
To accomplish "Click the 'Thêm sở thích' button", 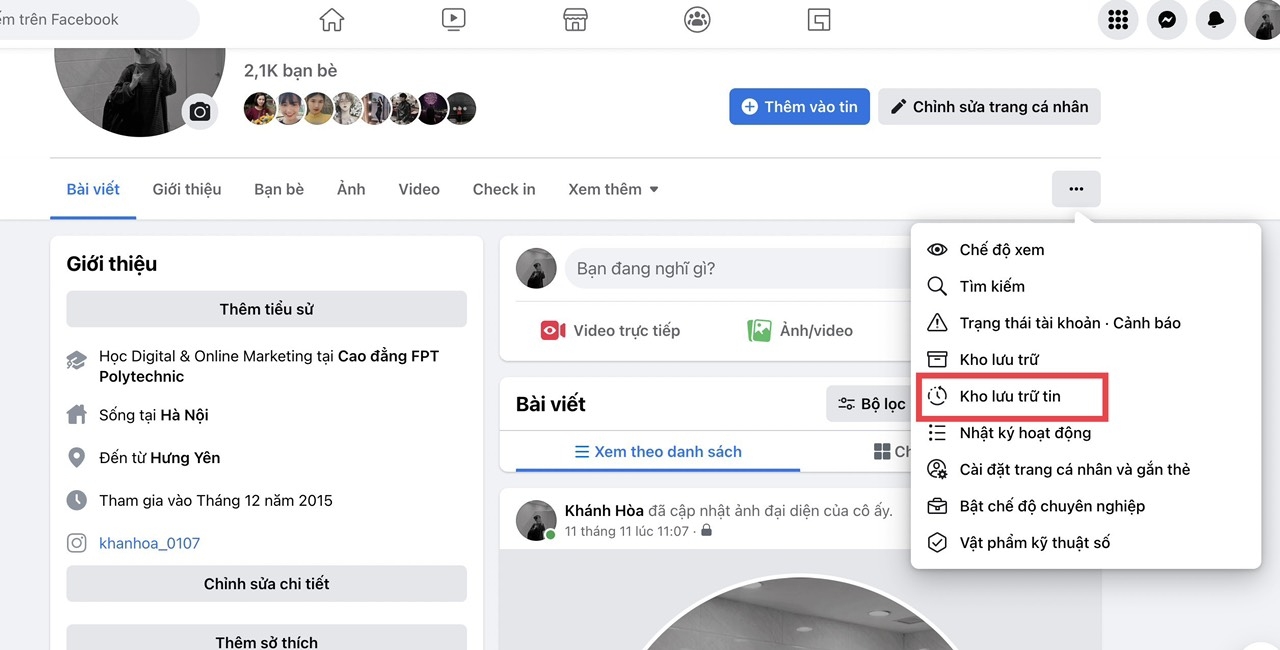I will click(x=266, y=638).
